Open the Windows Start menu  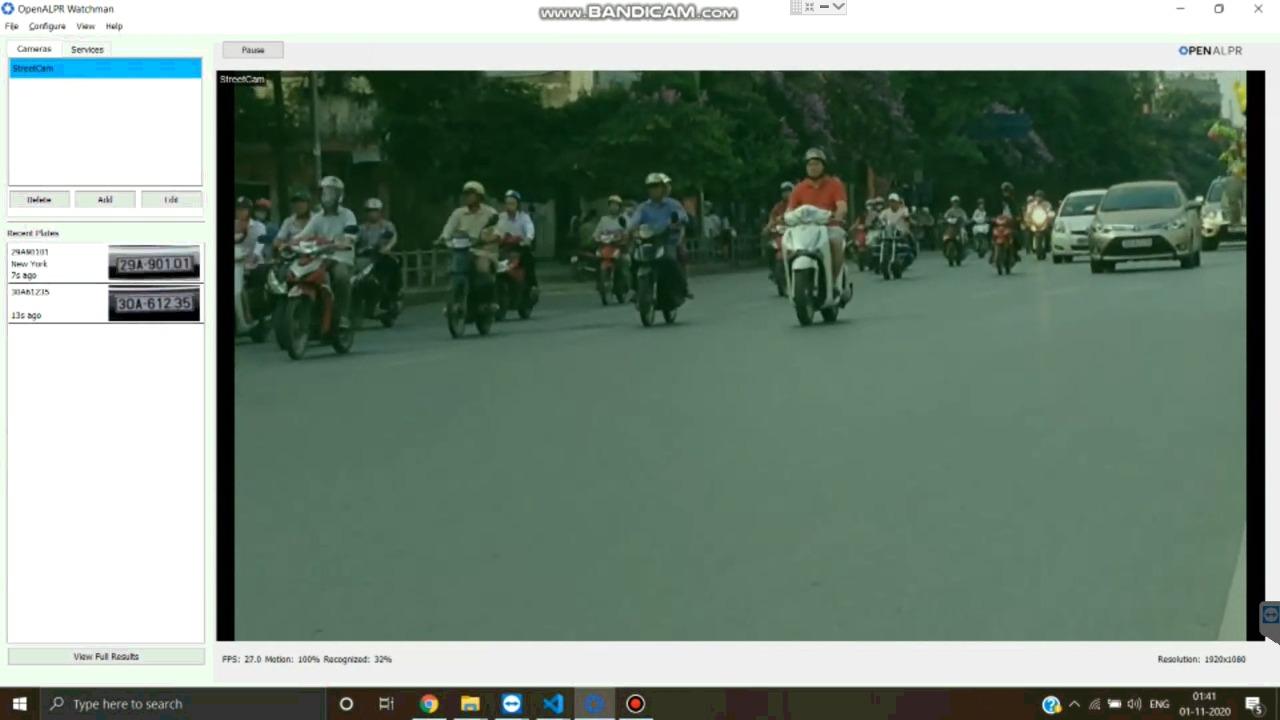click(19, 704)
